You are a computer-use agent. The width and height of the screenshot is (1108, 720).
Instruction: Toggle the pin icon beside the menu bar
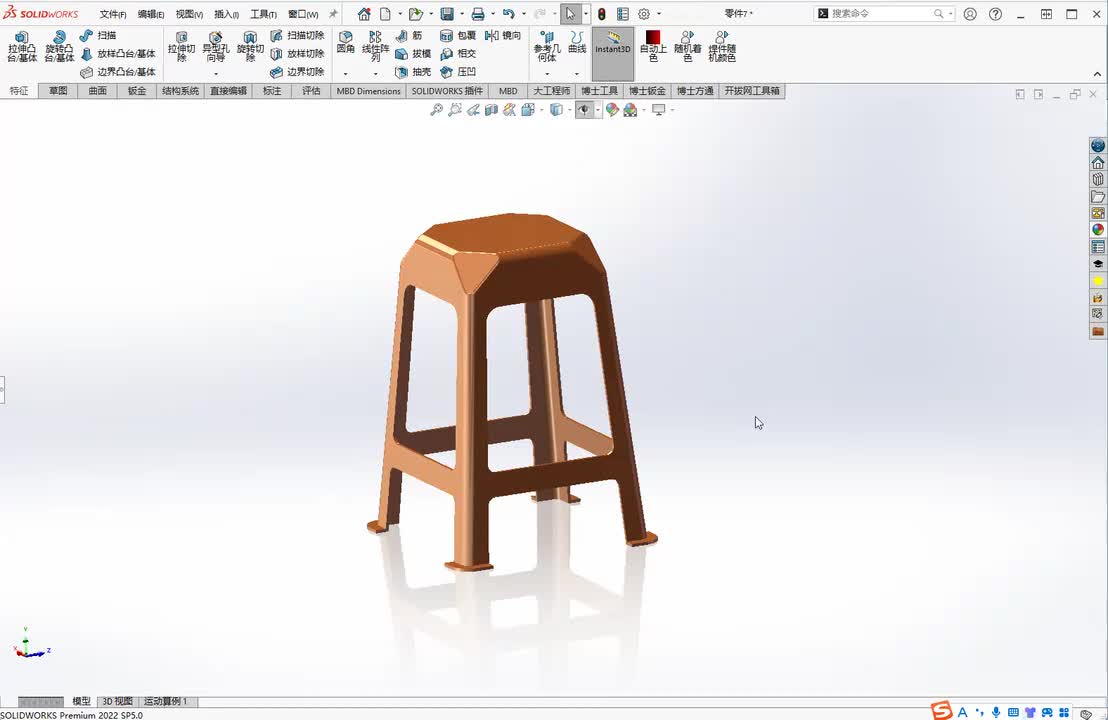[x=333, y=13]
